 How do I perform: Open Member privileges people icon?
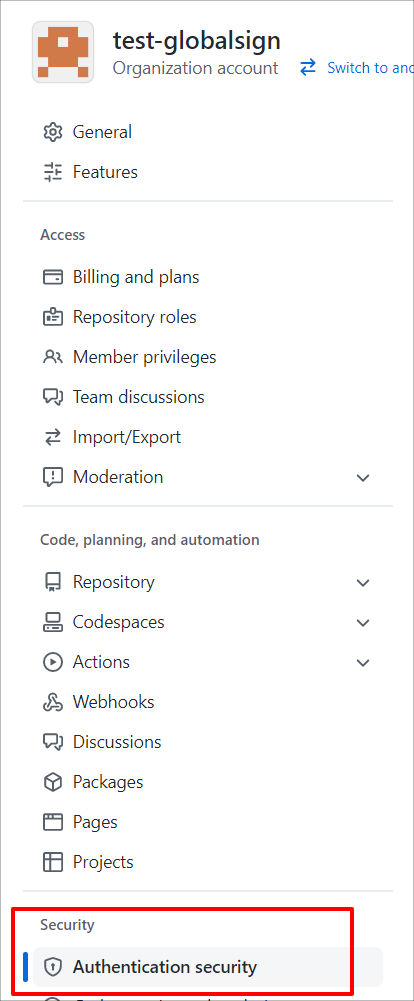pyautogui.click(x=52, y=357)
